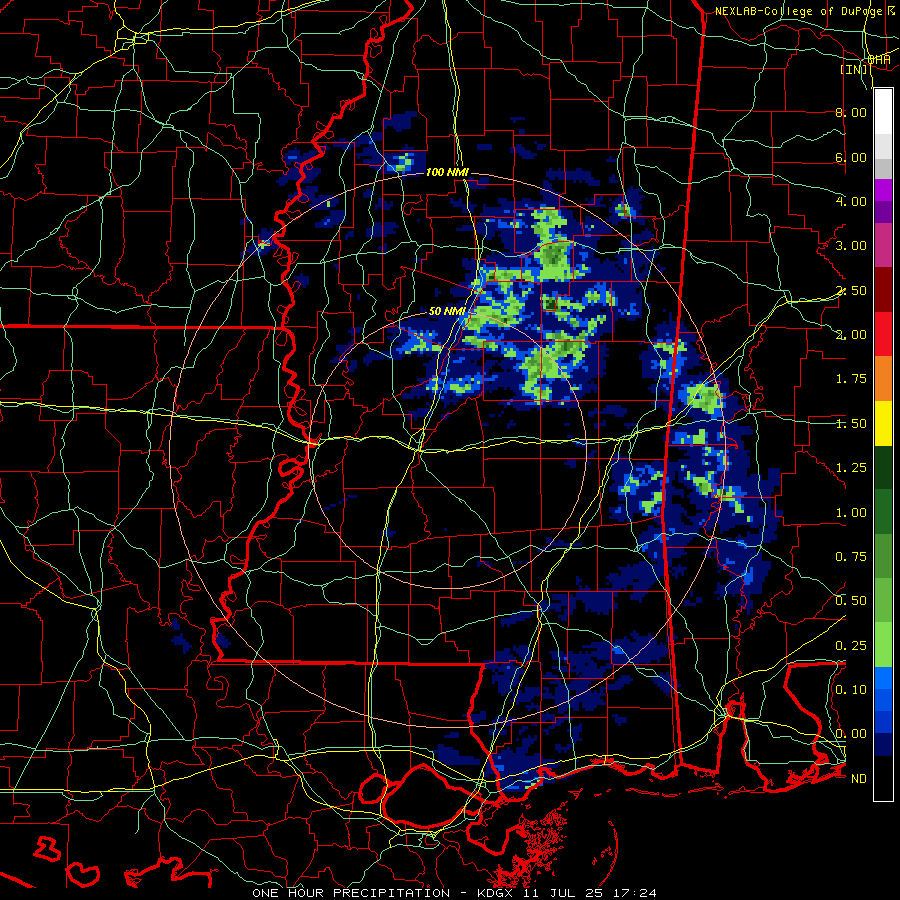The image size is (900, 900).
Task: Select the 1.00 legend value
Action: pyautogui.click(x=851, y=513)
